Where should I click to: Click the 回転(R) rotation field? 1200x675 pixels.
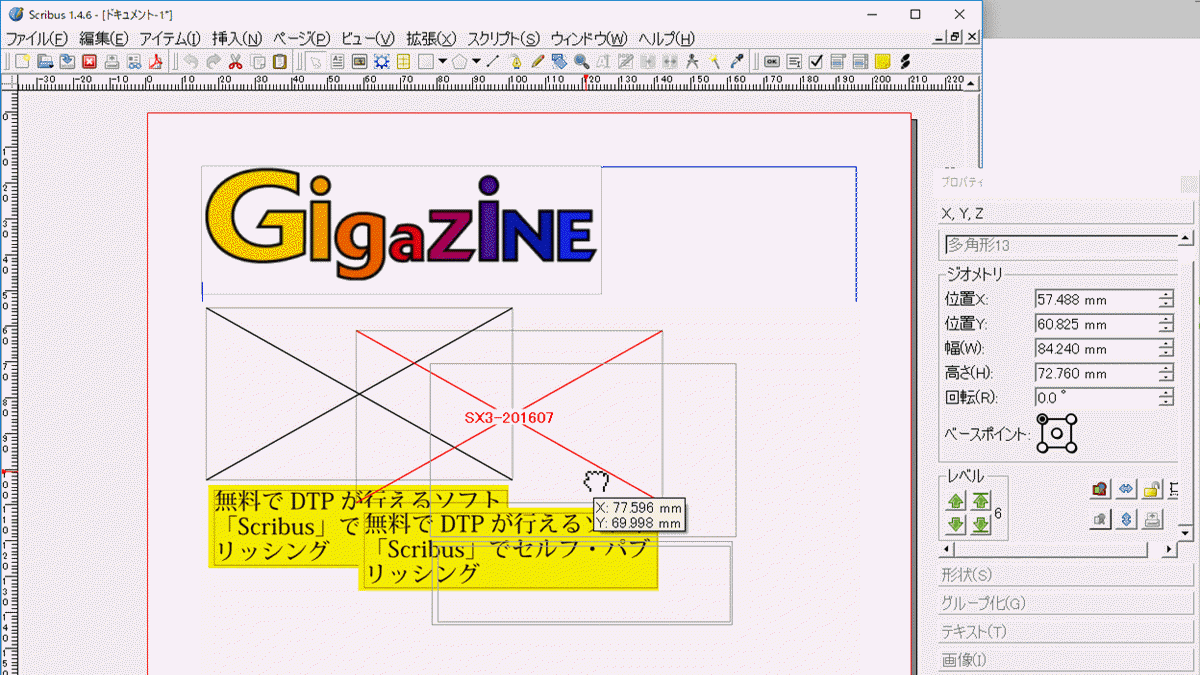coord(1097,397)
